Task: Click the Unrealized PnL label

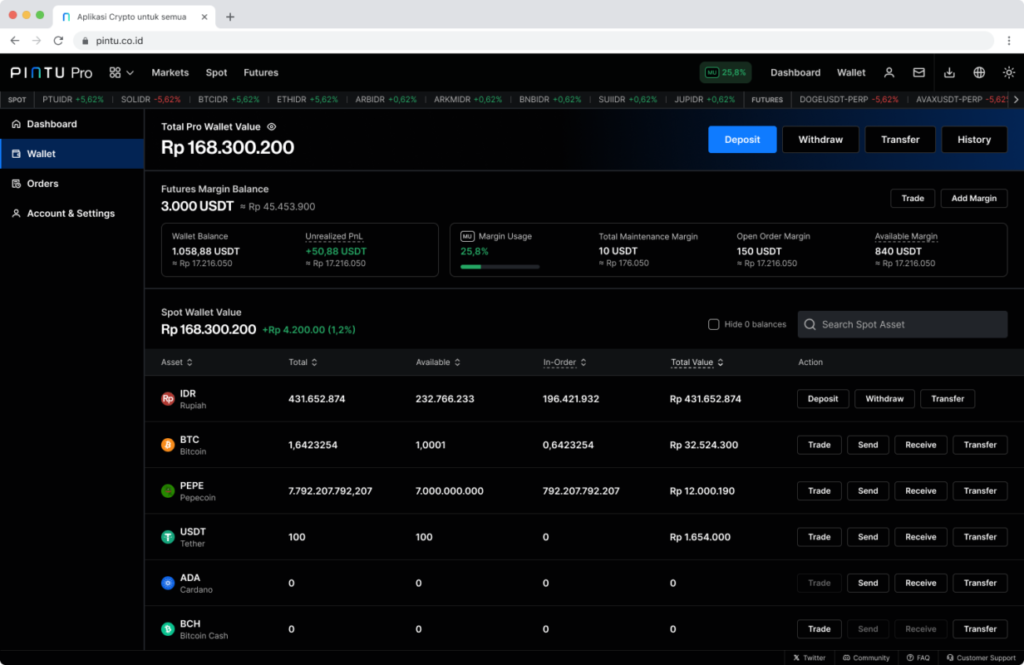Action: tap(334, 236)
